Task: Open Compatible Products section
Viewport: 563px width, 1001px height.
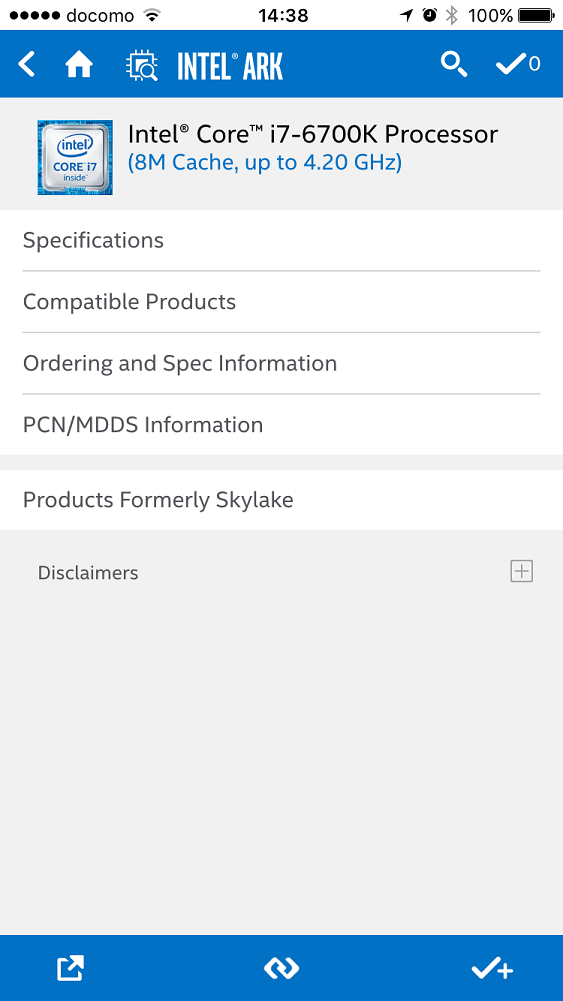Action: point(282,302)
